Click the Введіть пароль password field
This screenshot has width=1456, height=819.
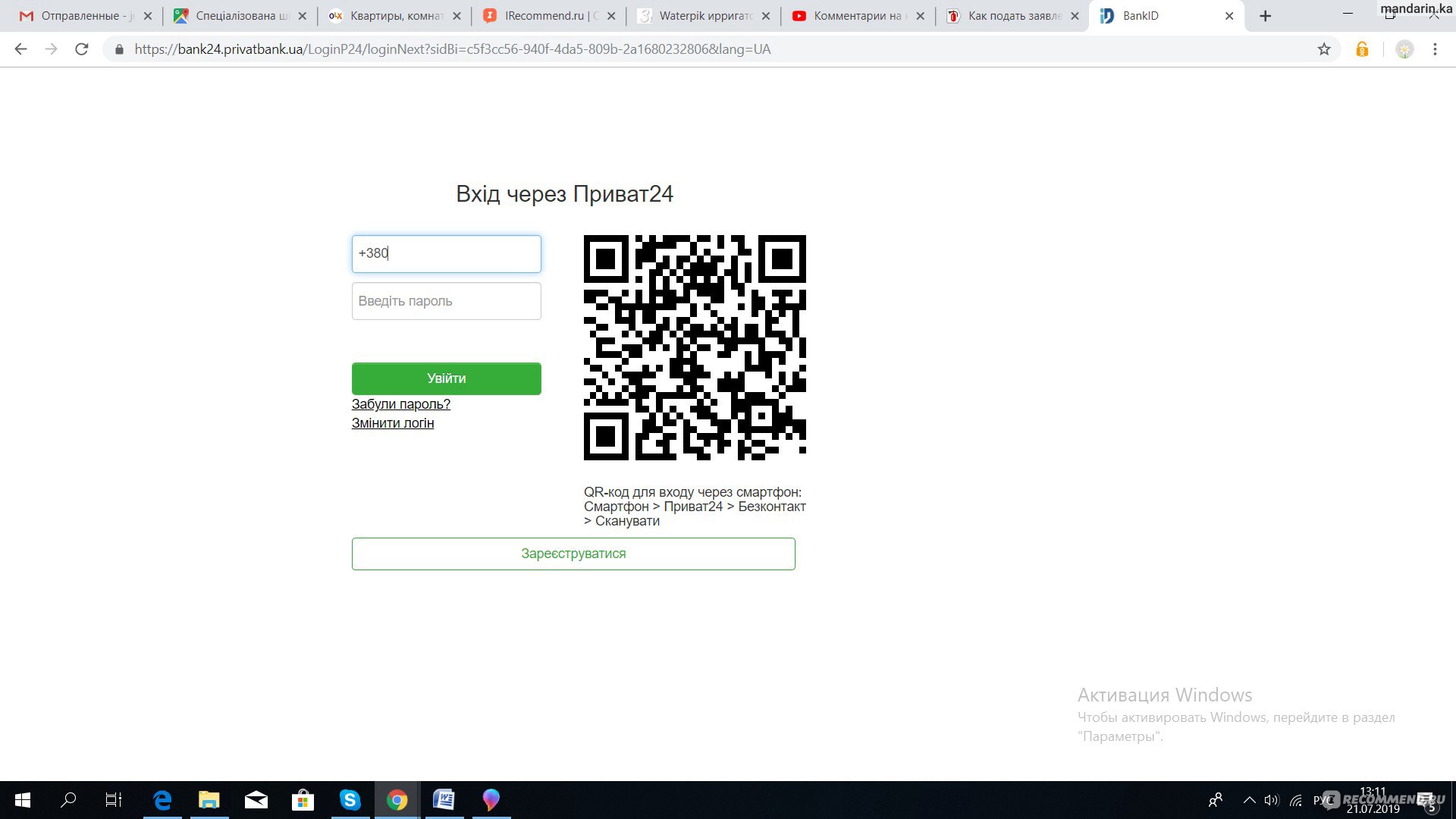click(446, 301)
